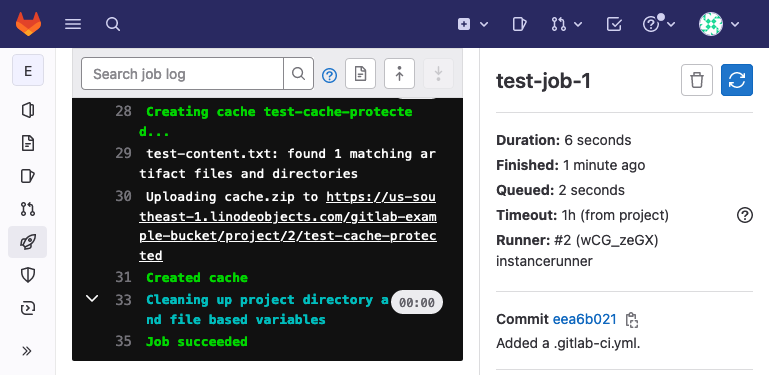Open the hamburger main menu
The width and height of the screenshot is (769, 375).
coord(73,24)
